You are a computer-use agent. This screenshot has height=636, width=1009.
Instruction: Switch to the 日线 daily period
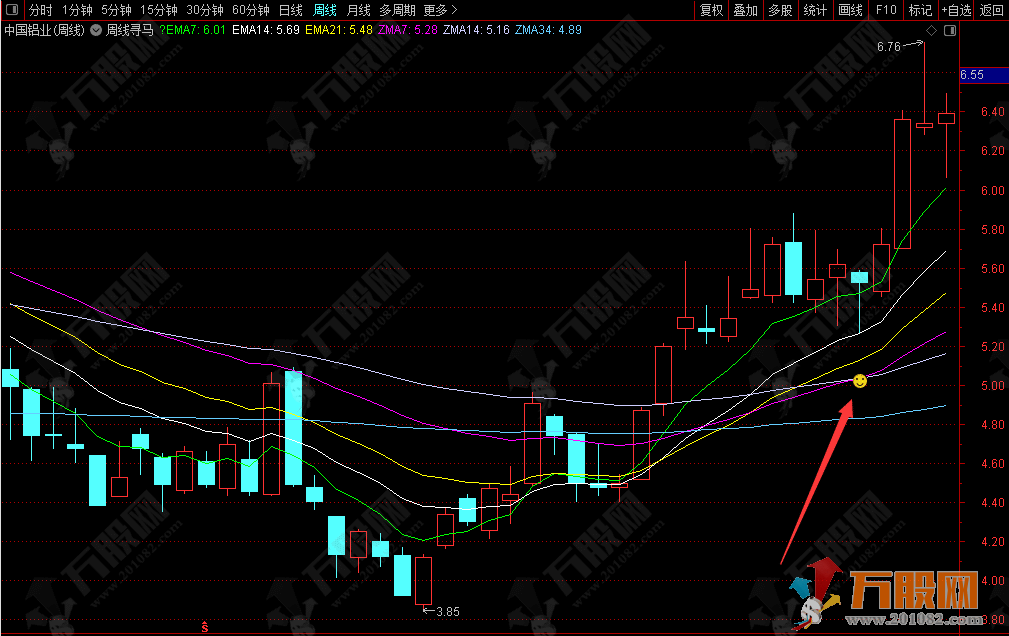[290, 10]
